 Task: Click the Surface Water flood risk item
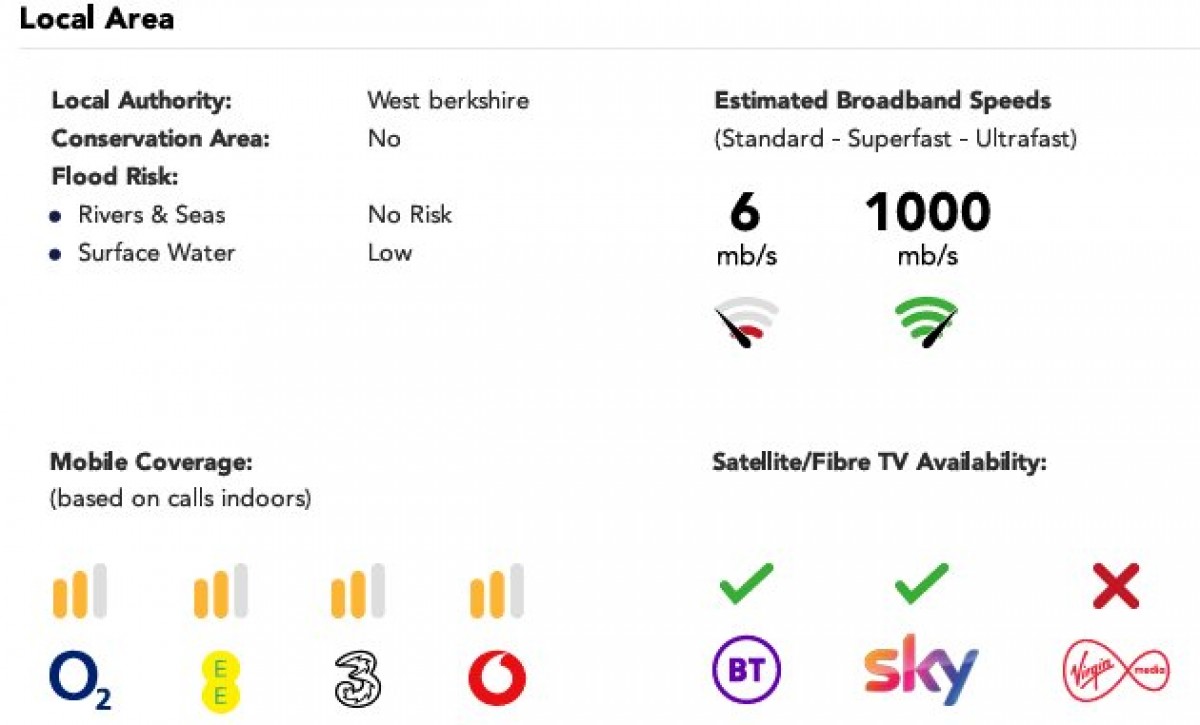click(x=157, y=252)
